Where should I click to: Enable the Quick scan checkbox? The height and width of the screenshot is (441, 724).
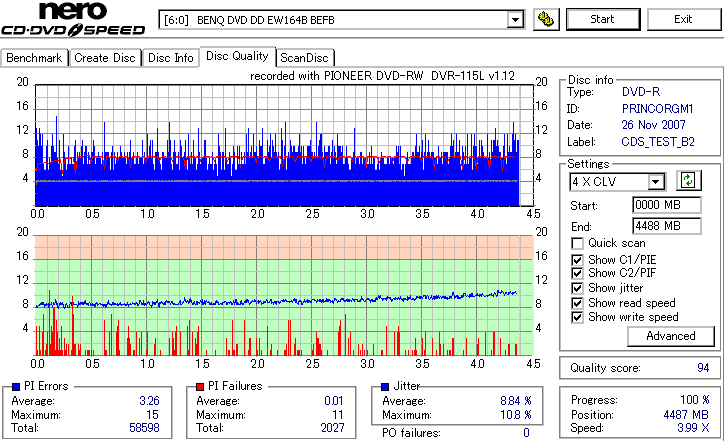click(x=577, y=243)
